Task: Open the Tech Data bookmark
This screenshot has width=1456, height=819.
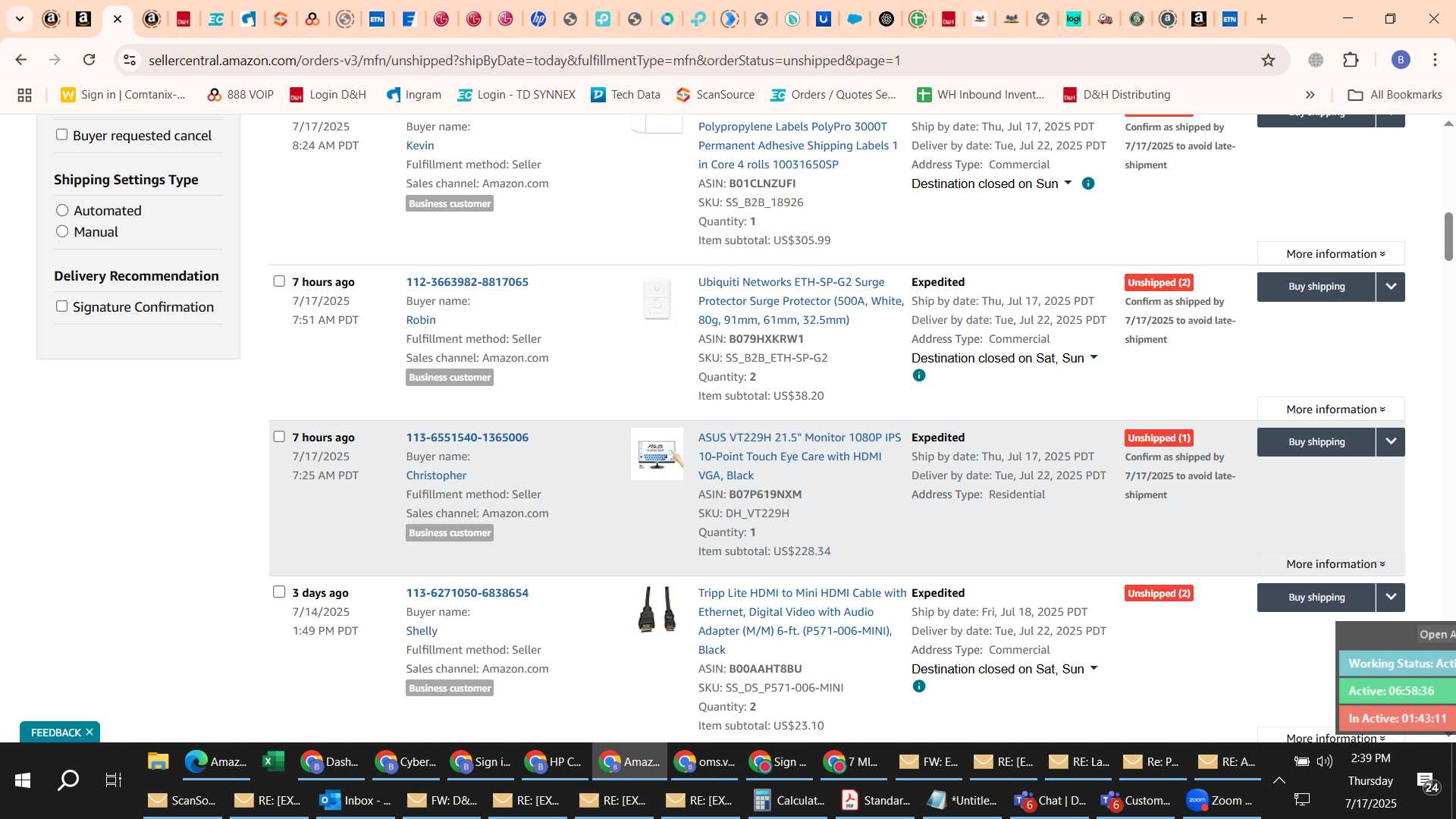Action: coord(626,95)
